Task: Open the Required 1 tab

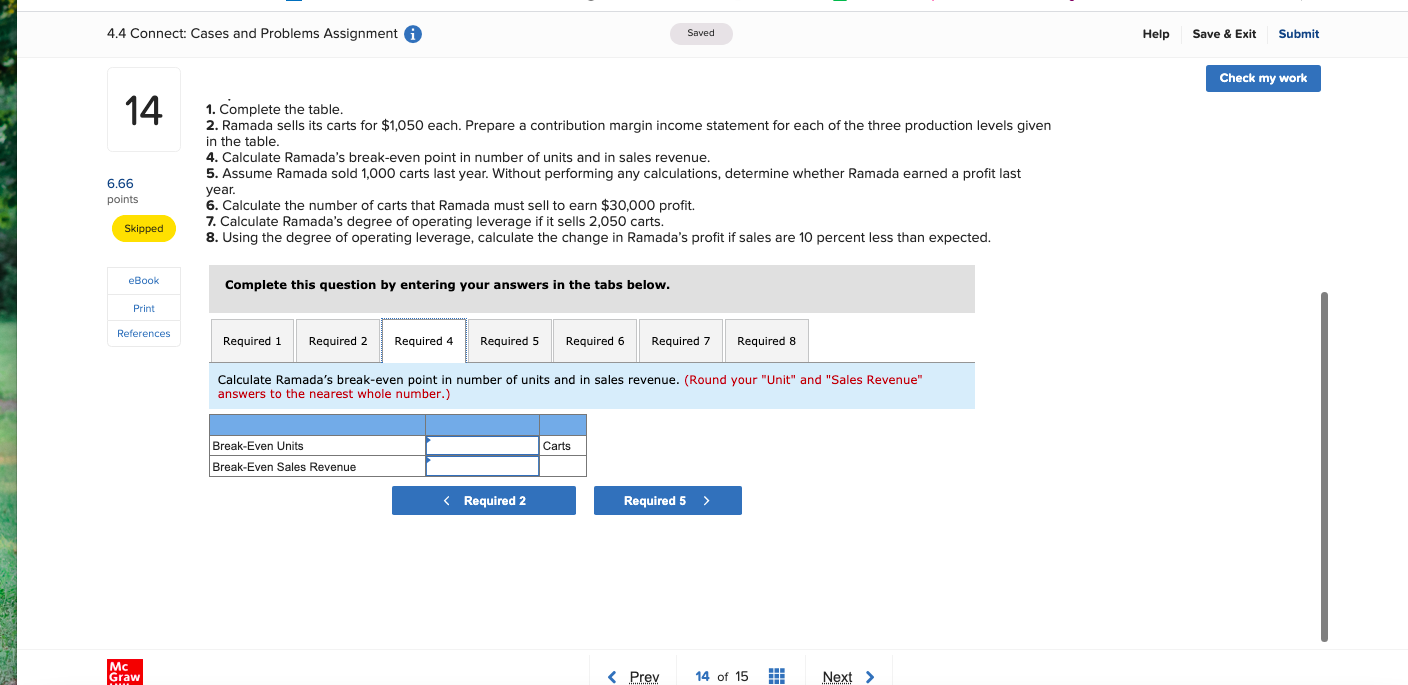Action: click(x=252, y=341)
